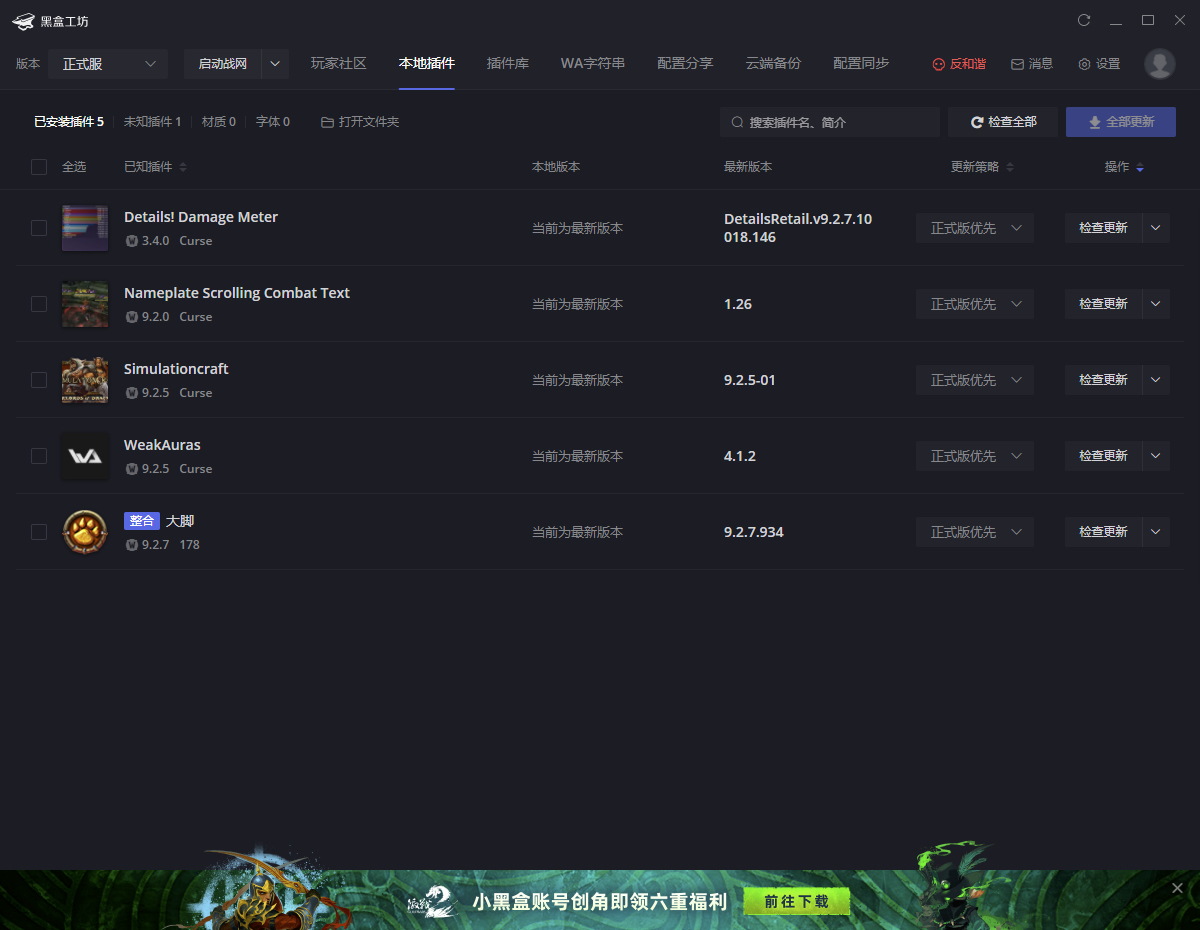Open the 消息 messages link
Screen dimensions: 1200x930
(x=1032, y=64)
